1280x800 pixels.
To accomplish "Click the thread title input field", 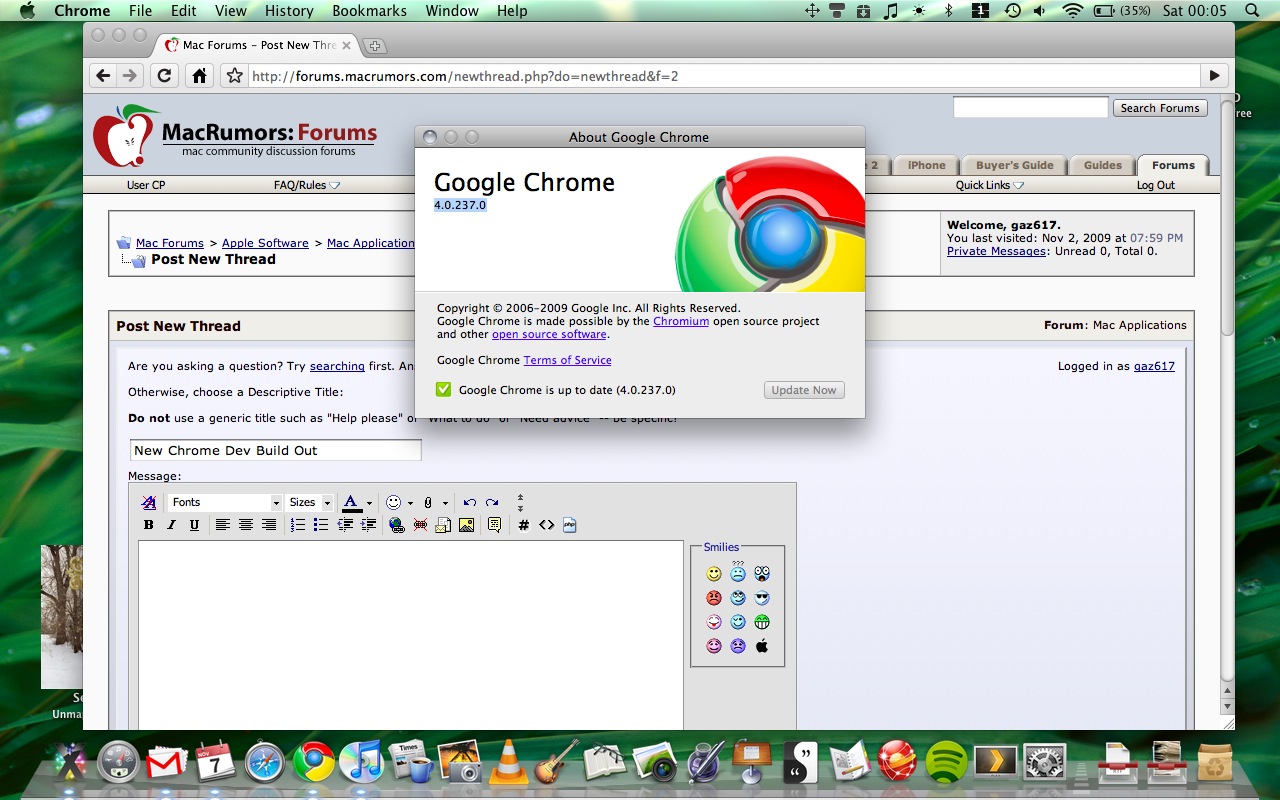I will 276,450.
